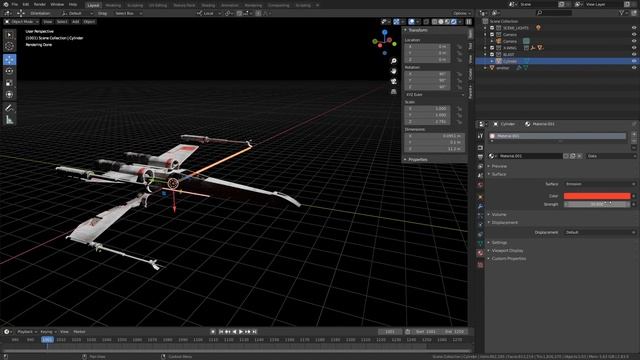Open the Displacement Default dropdown
Screen dimensions: 640x360
click(599, 232)
